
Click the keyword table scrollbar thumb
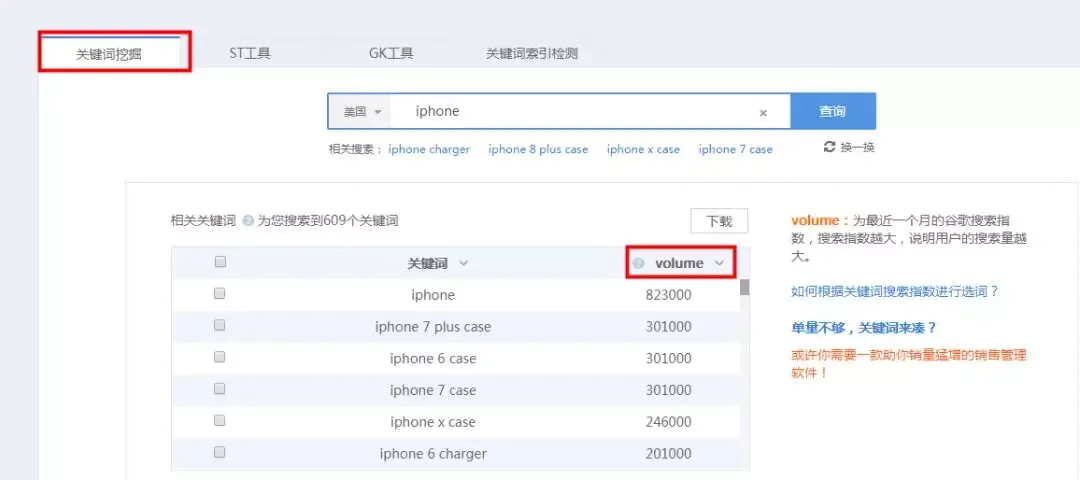pyautogui.click(x=745, y=286)
